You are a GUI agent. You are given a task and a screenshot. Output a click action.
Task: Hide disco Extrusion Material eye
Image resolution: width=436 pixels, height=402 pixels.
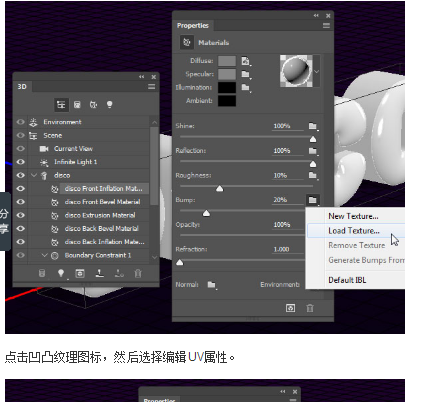21,215
